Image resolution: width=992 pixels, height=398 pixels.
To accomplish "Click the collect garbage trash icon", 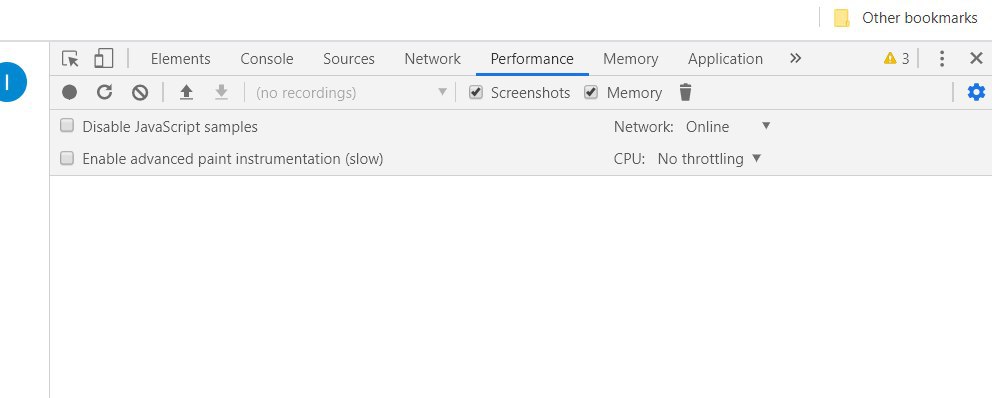I will click(685, 92).
